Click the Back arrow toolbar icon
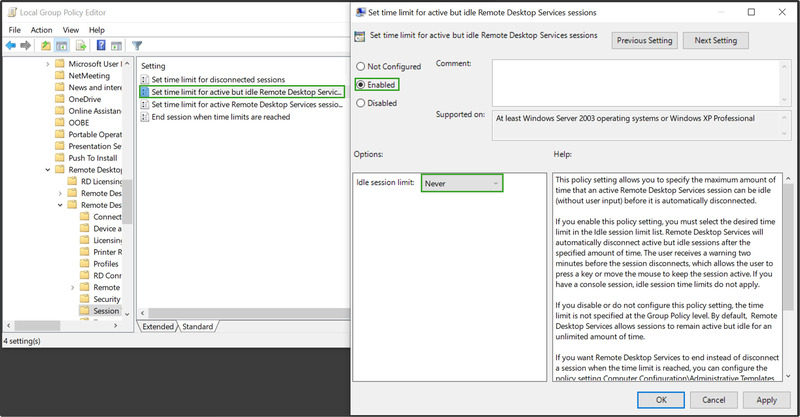 [10, 46]
